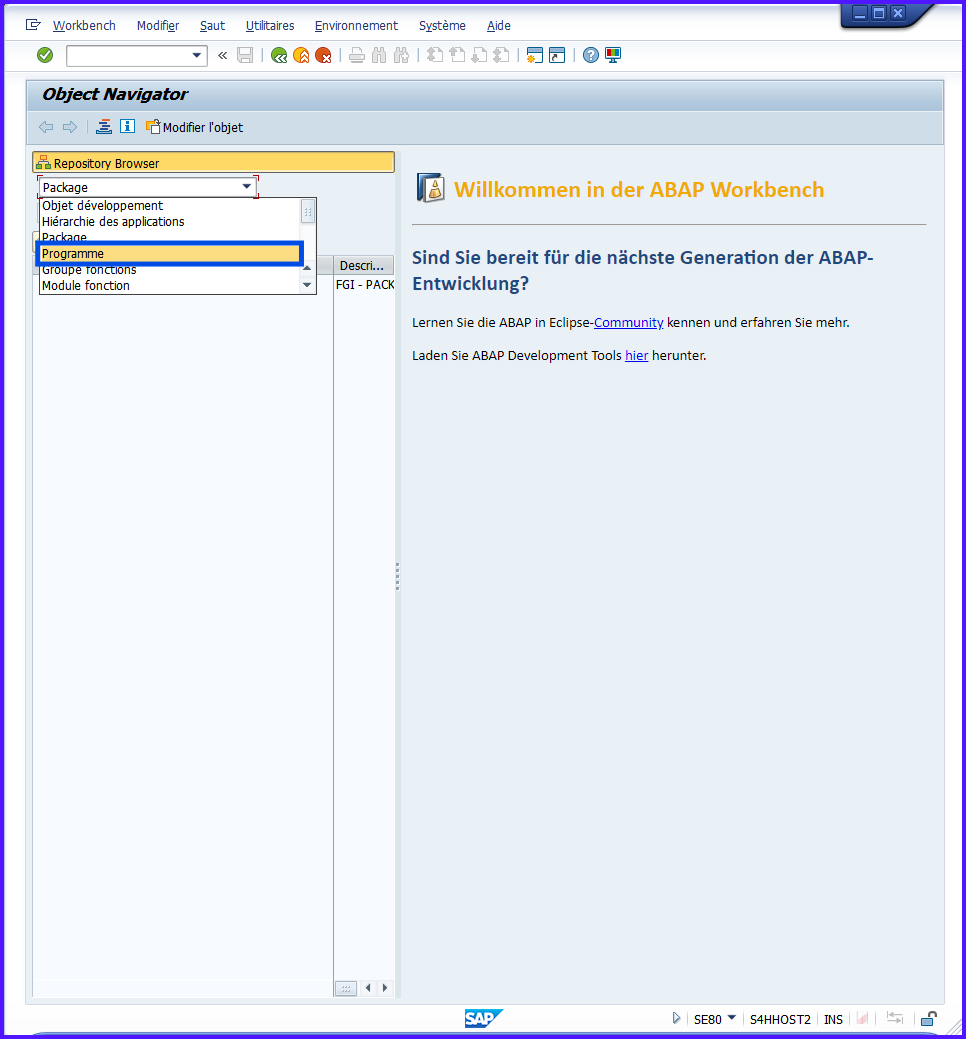966x1039 pixels.
Task: Click the green Enter checkmark icon
Action: click(x=45, y=55)
